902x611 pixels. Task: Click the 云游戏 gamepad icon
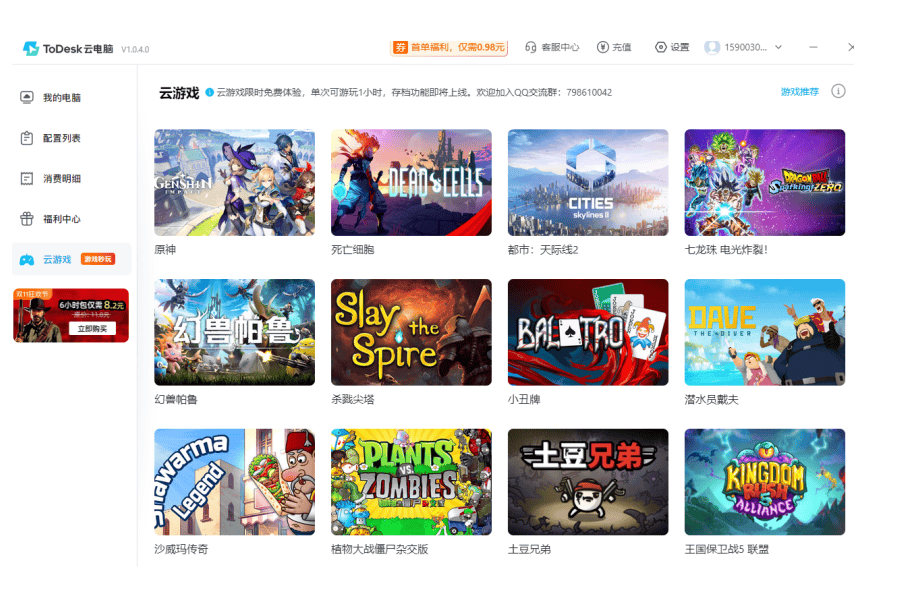27,259
